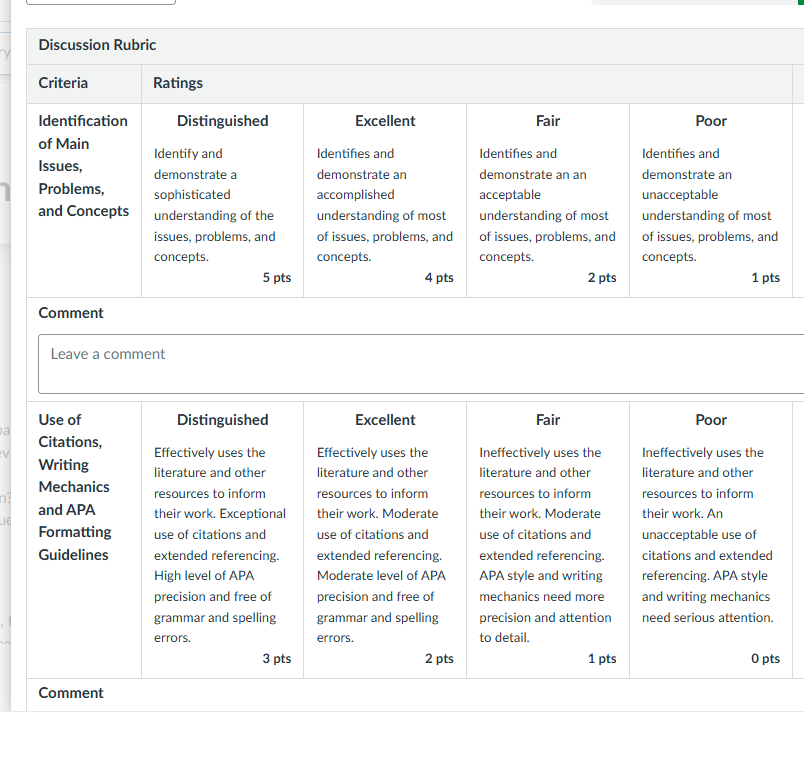Choose Fair 2 pts rating for Identification
Image resolution: width=804 pixels, height=757 pixels.
click(x=548, y=201)
